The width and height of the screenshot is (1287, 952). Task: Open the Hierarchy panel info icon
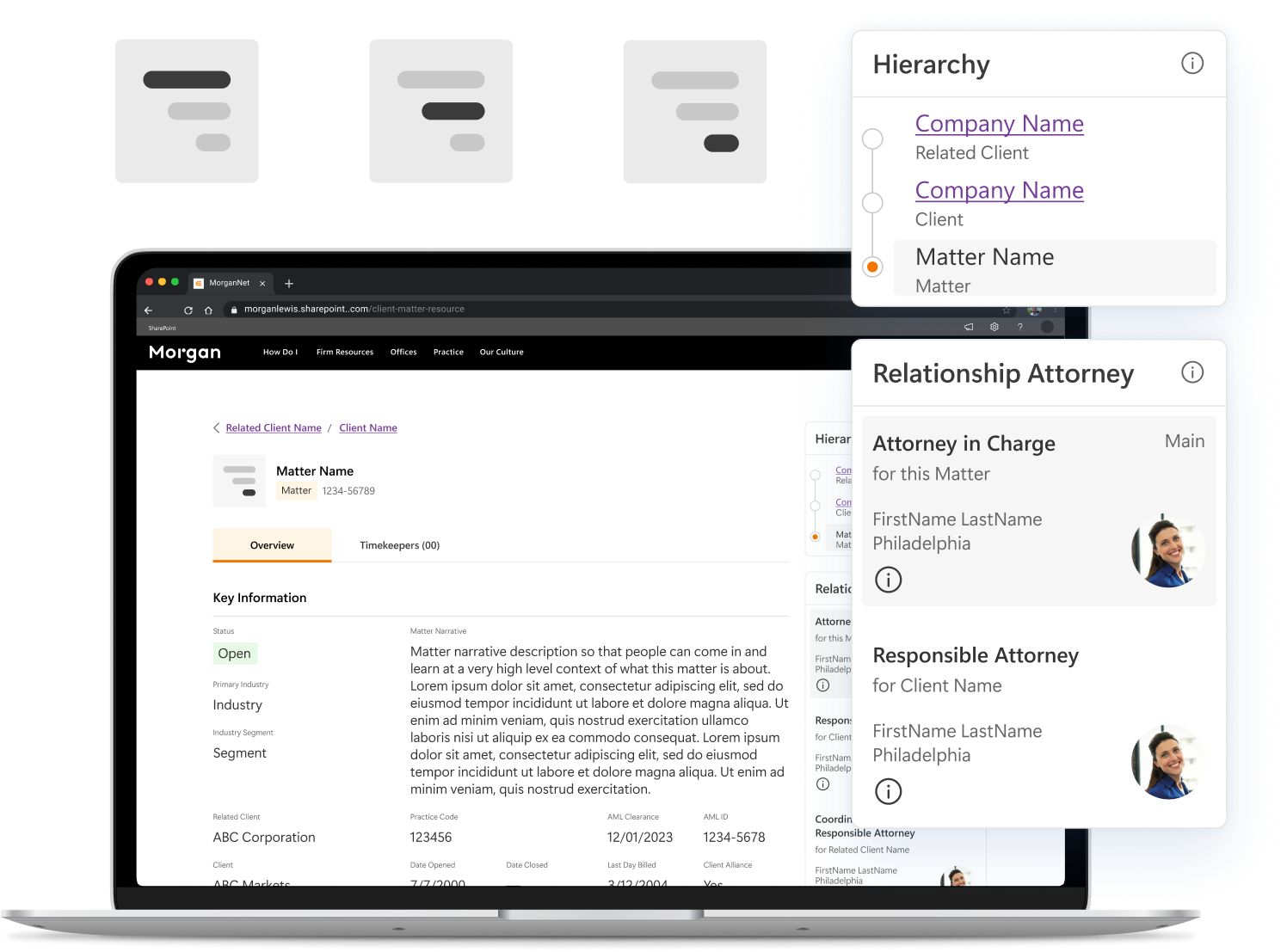pos(1192,63)
